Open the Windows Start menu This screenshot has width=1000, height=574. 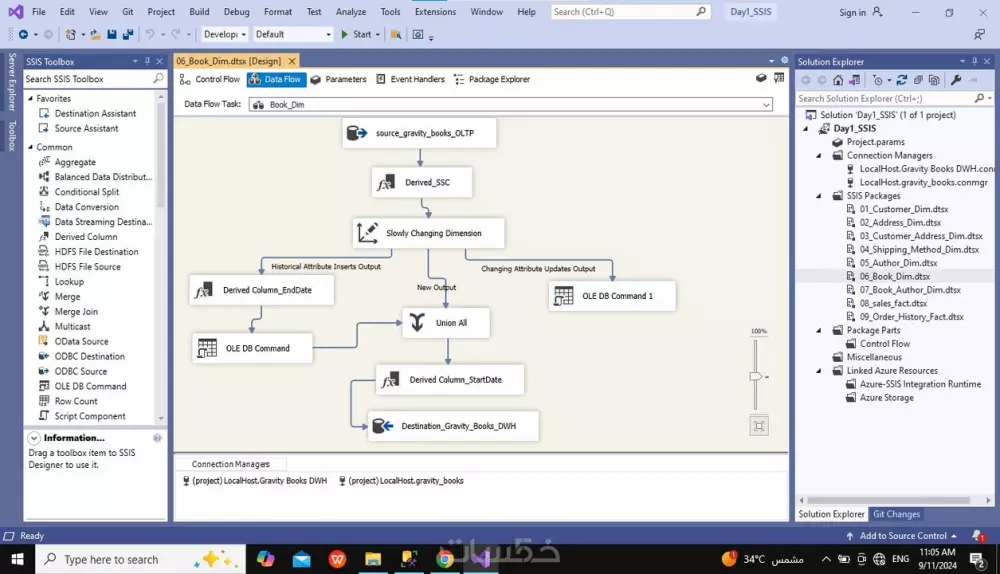click(x=17, y=559)
